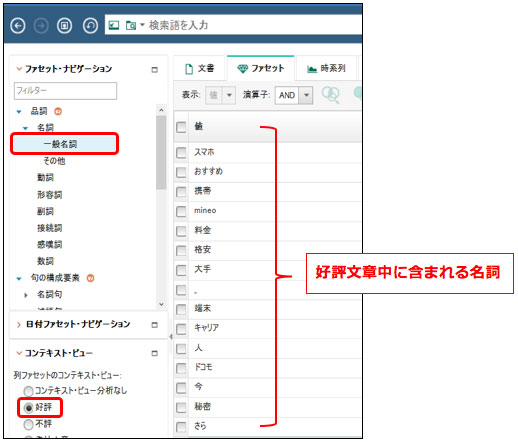Click the 今 value in the list
Screen dimensions: 518x442
tap(198, 387)
